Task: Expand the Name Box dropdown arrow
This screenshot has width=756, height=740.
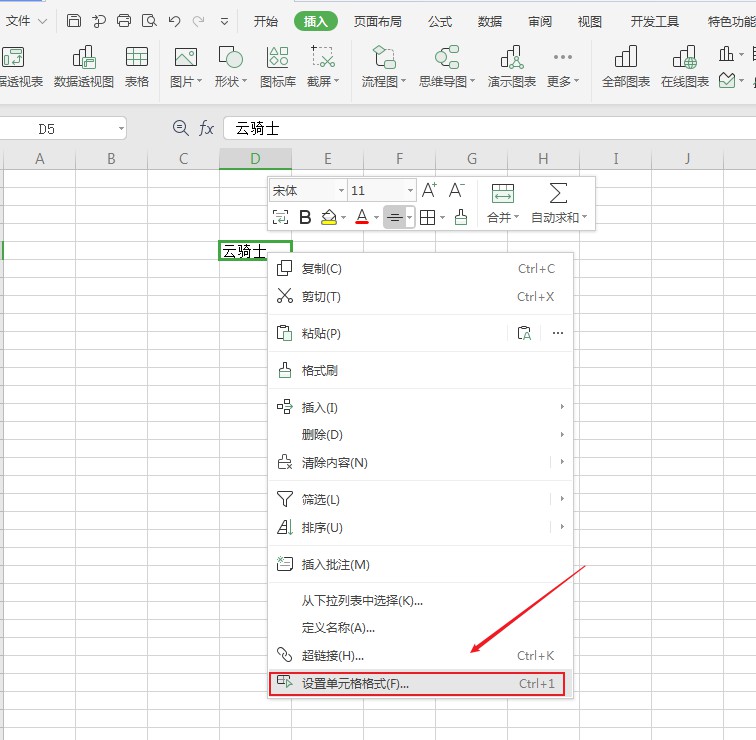Action: (x=121, y=129)
